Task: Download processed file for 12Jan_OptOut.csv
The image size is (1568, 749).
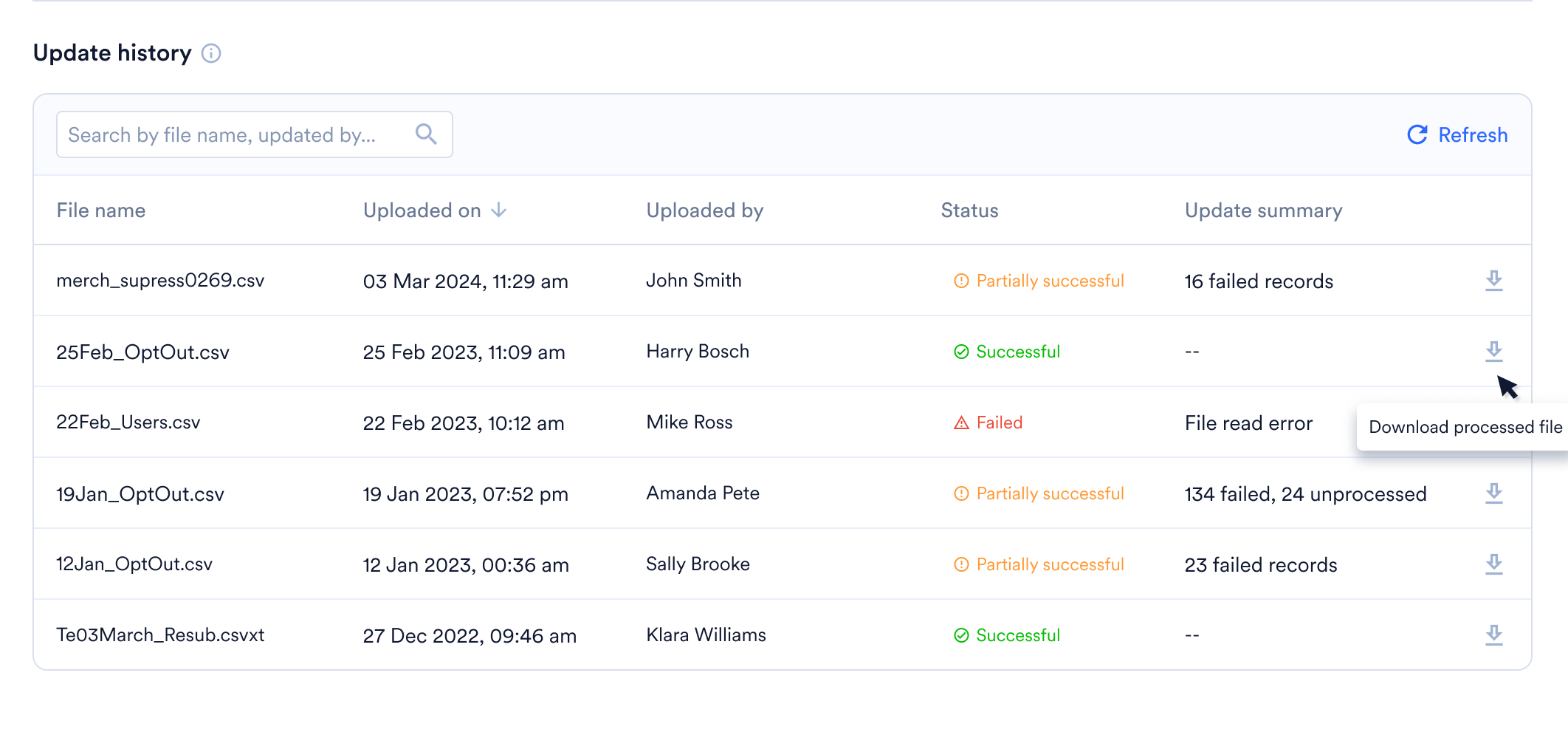Action: click(x=1493, y=564)
